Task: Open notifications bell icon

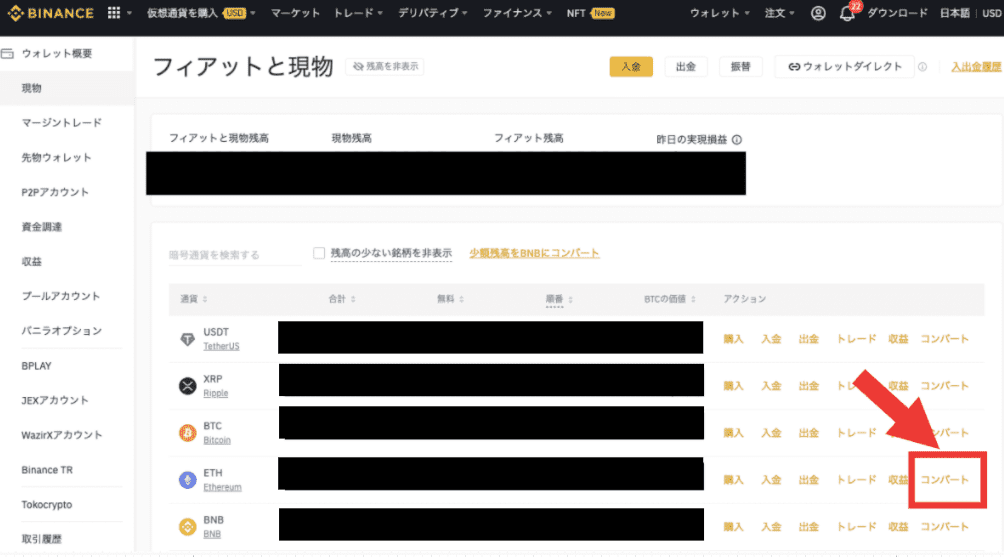Action: click(x=846, y=13)
